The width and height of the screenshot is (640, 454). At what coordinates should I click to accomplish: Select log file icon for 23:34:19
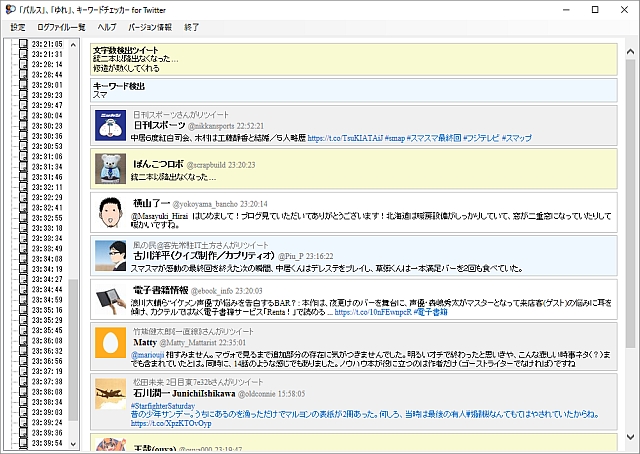[23, 269]
